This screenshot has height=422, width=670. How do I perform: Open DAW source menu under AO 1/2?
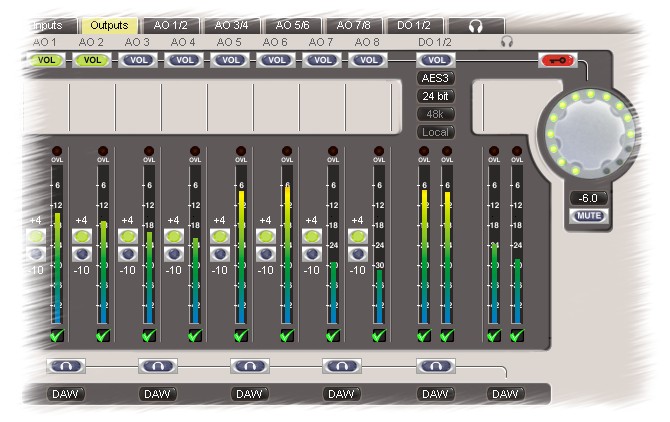point(65,394)
